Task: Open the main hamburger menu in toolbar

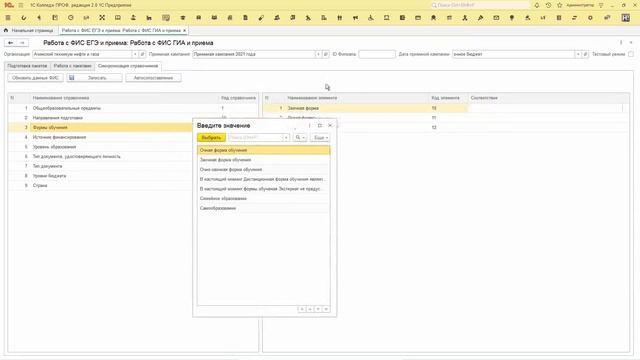Action: coord(8,18)
